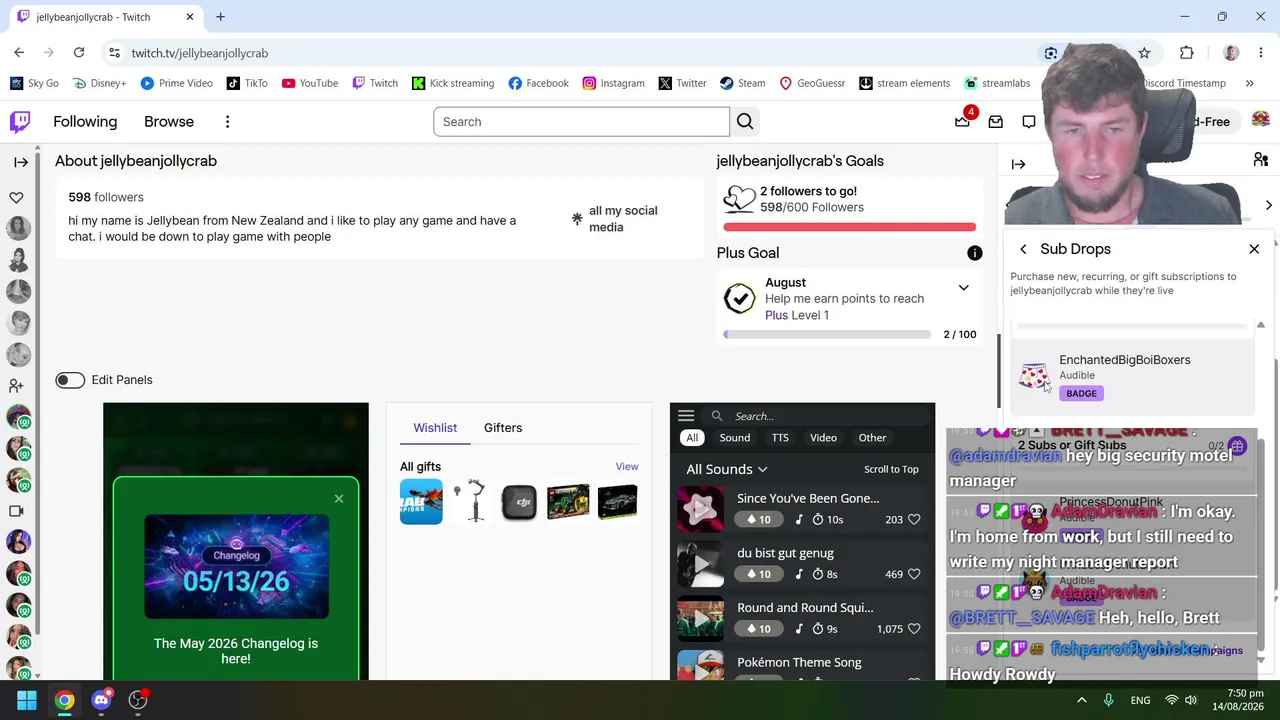The width and height of the screenshot is (1280, 720).
Task: Open the All Sounds dropdown
Action: pyautogui.click(x=727, y=469)
